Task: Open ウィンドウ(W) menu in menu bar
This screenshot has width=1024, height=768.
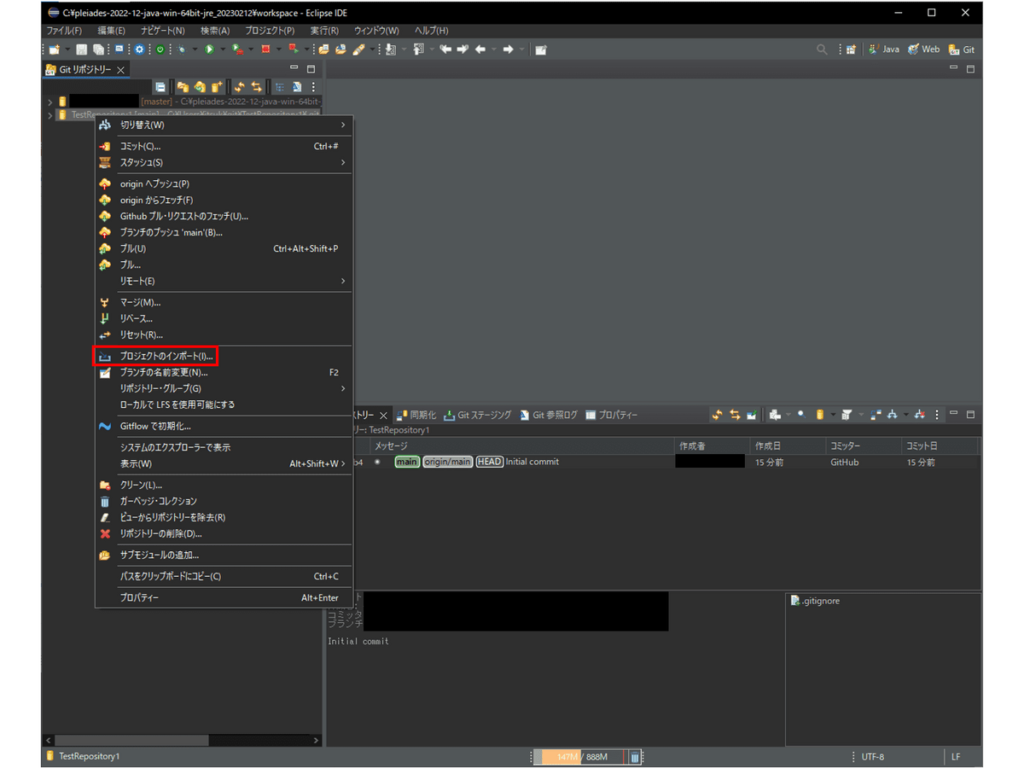Action: 377,31
